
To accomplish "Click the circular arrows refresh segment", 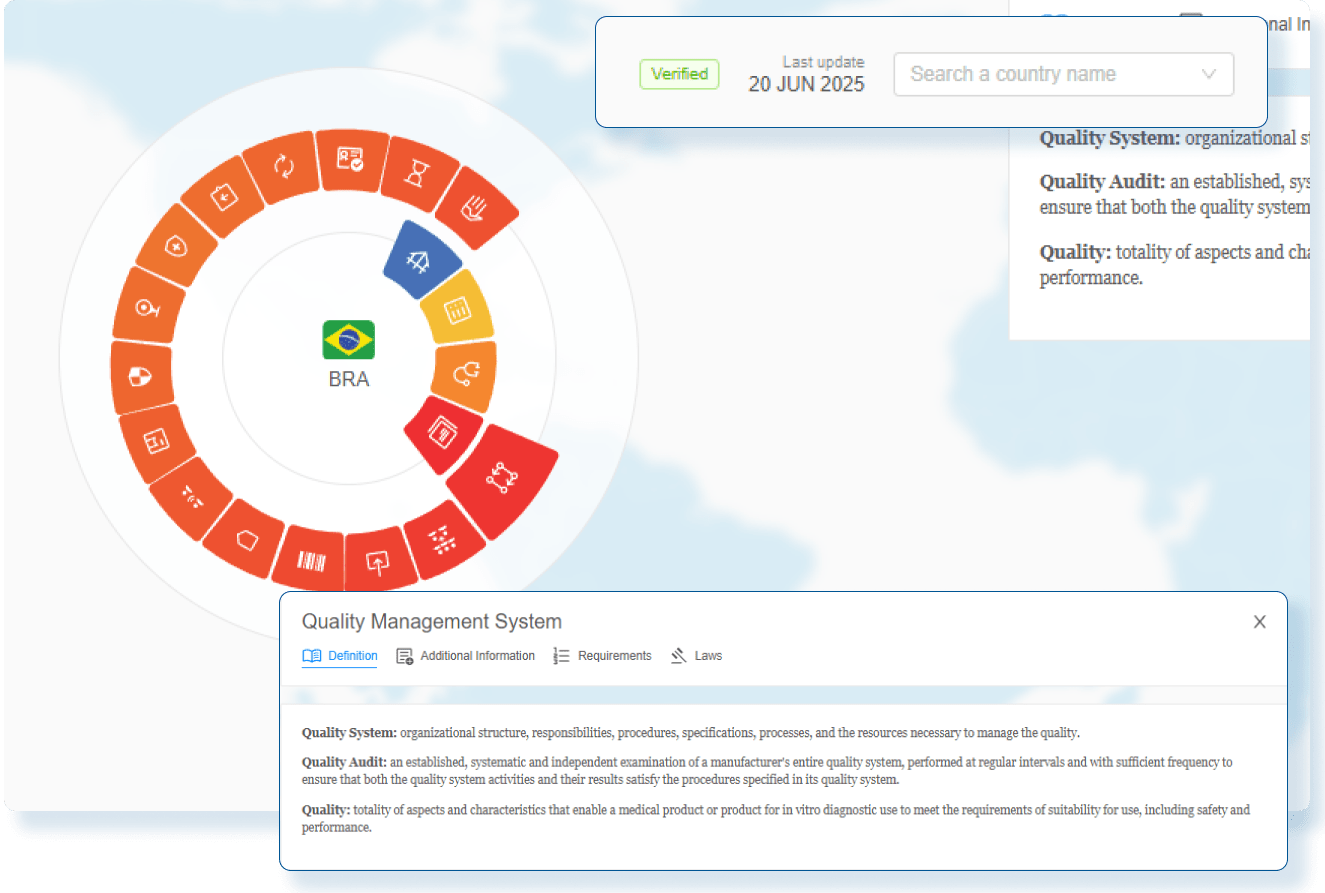I will 284,166.
